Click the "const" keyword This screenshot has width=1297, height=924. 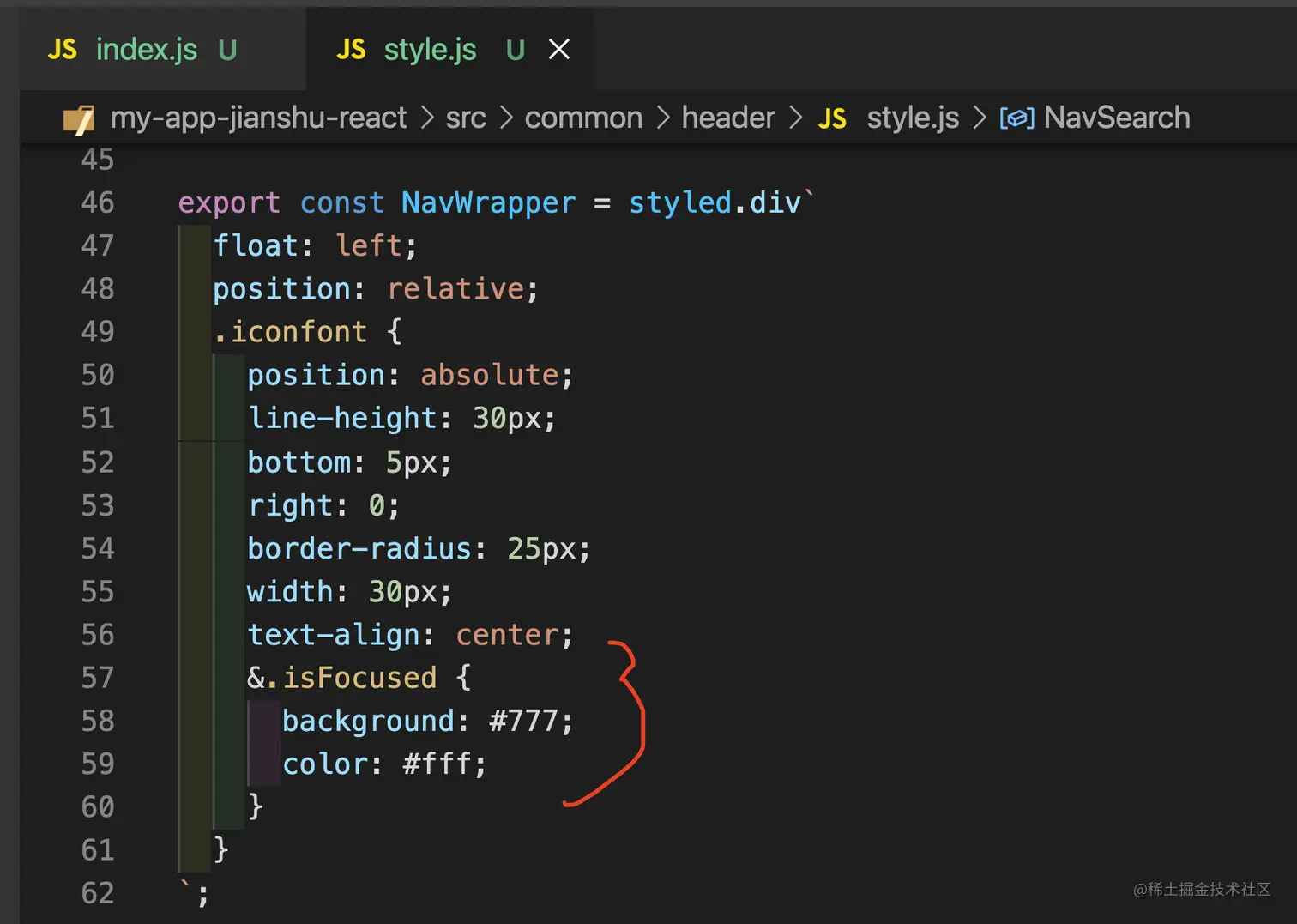(342, 202)
